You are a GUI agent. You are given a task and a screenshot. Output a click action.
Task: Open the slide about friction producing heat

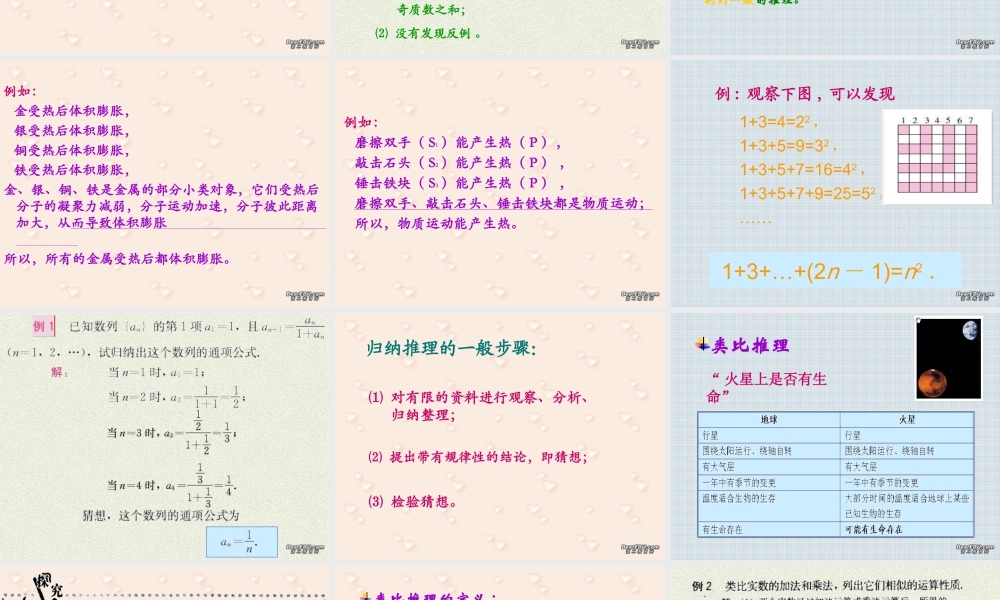(500, 183)
